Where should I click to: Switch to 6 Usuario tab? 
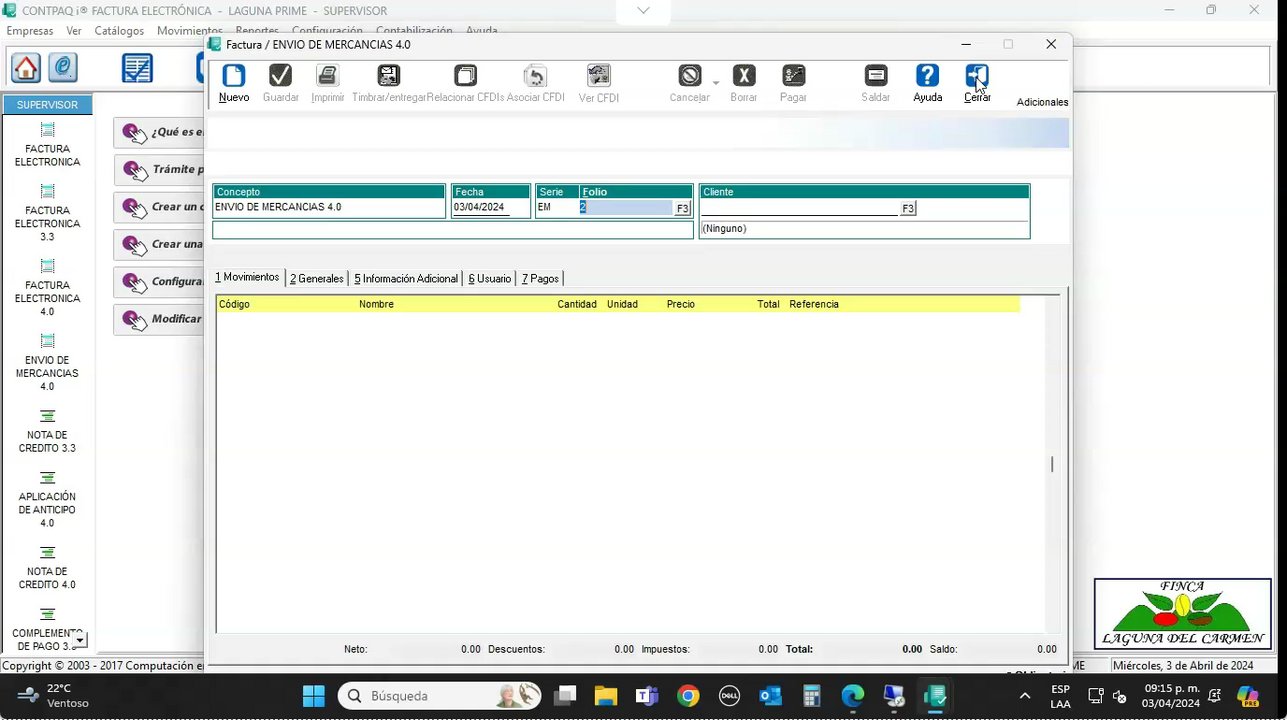[x=490, y=279]
